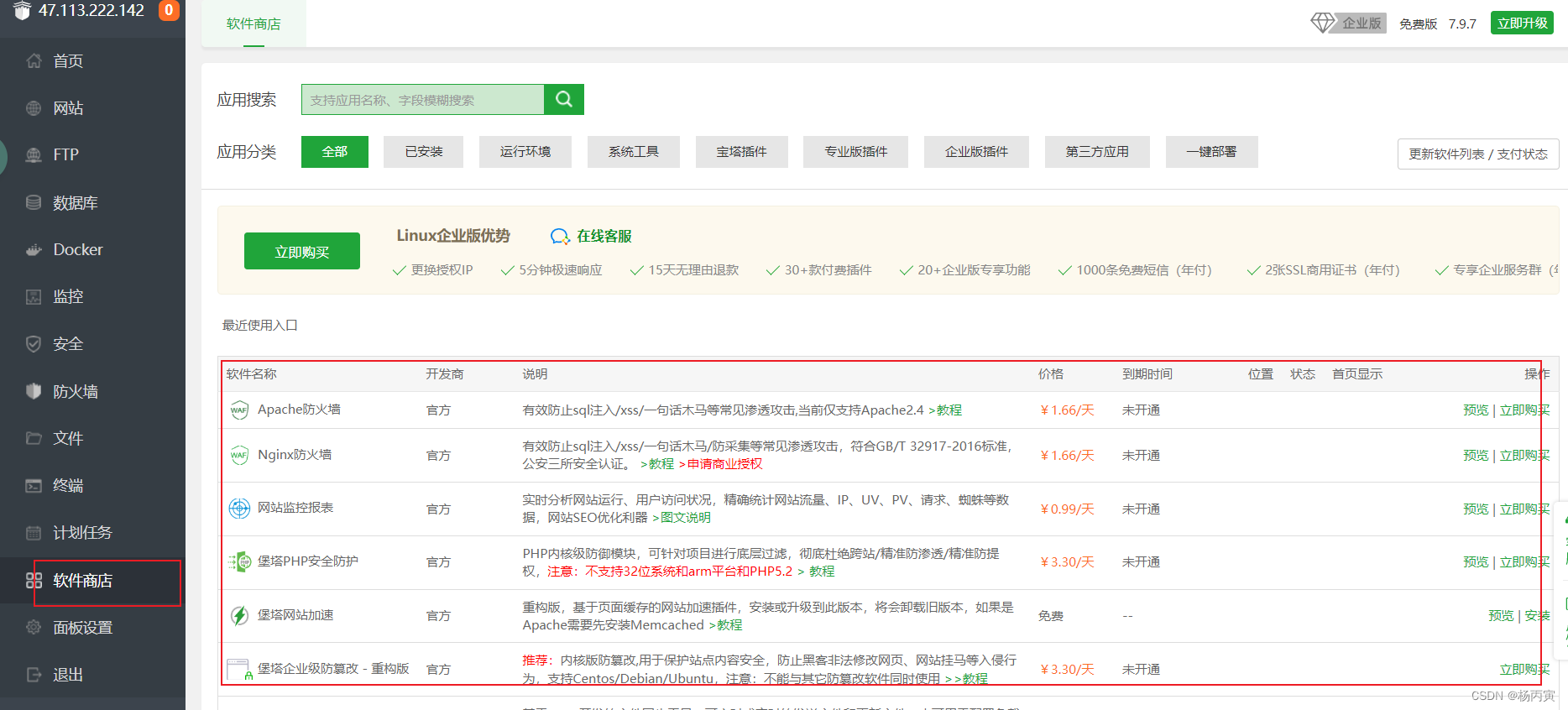
Task: Click the 网站监控报表 icon
Action: 239,508
